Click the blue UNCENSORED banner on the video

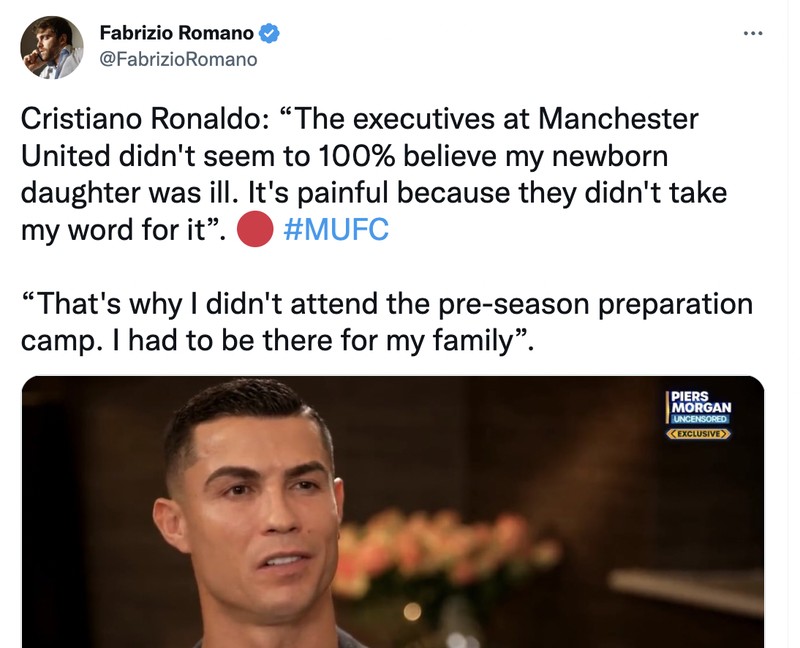[700, 418]
